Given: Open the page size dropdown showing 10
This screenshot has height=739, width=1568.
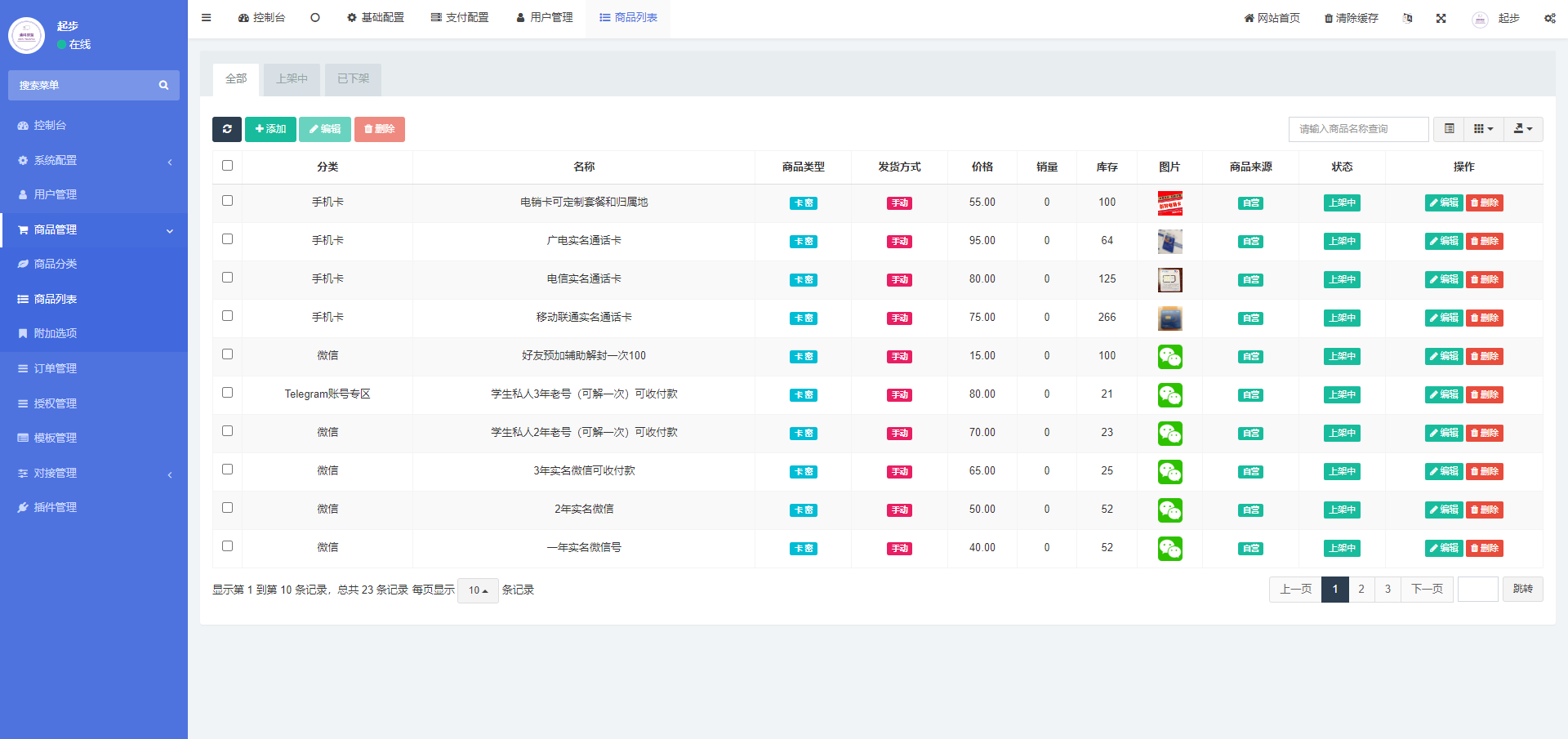Looking at the screenshot, I should (478, 590).
